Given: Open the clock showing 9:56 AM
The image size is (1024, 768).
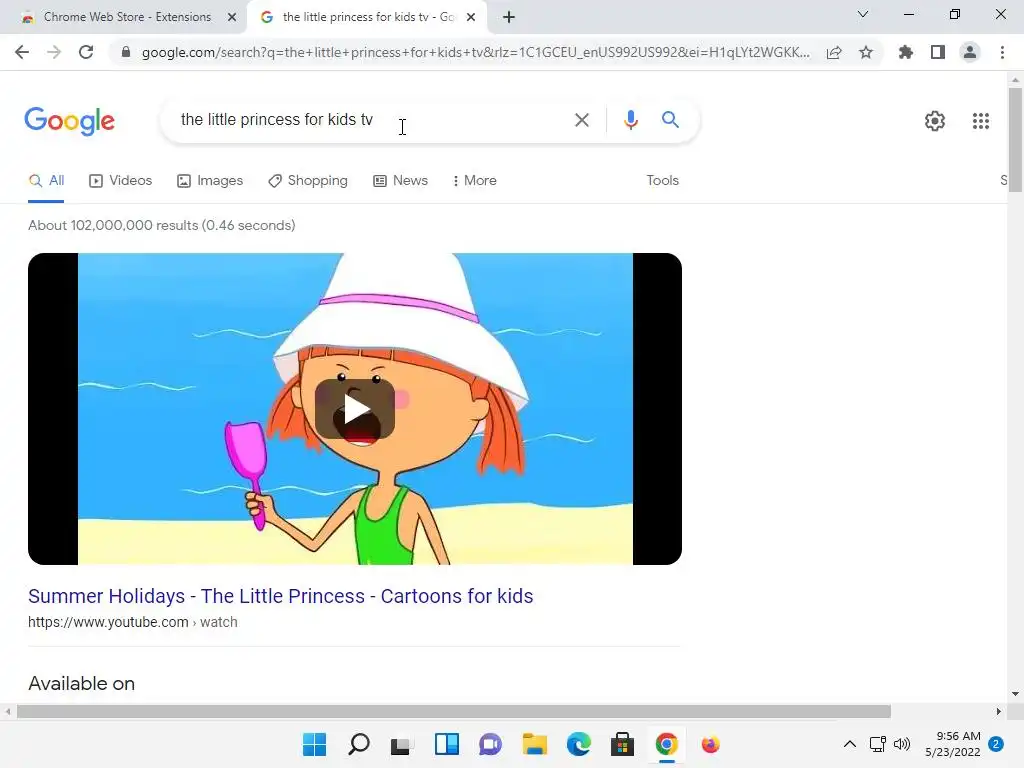Looking at the screenshot, I should tap(953, 744).
